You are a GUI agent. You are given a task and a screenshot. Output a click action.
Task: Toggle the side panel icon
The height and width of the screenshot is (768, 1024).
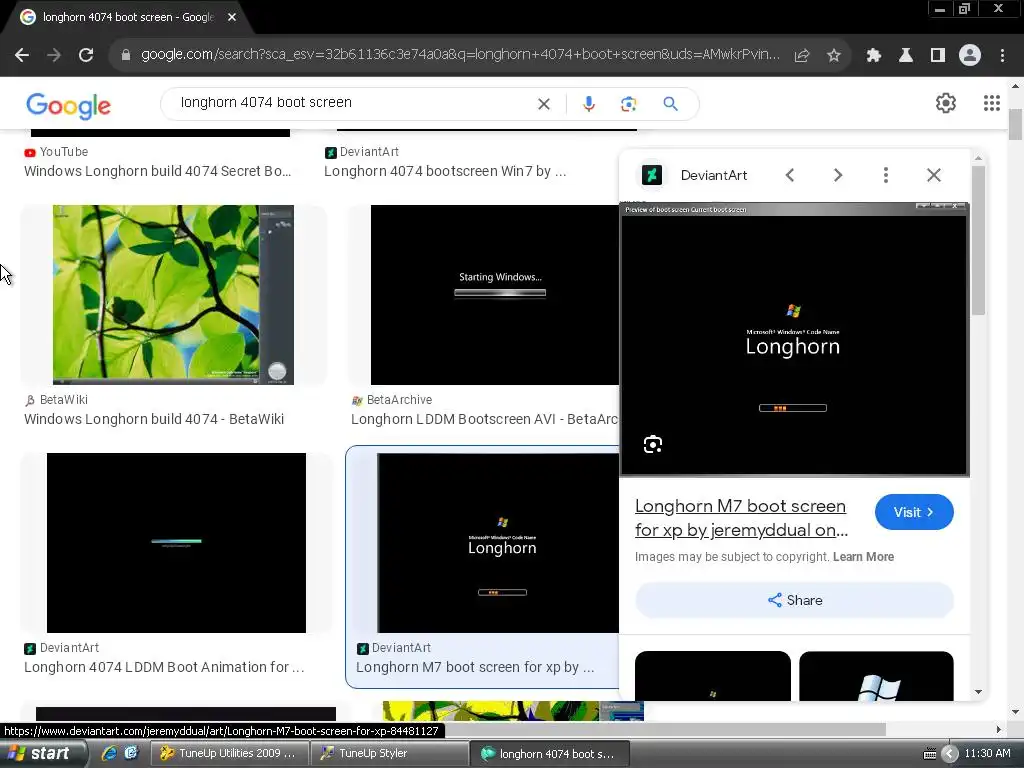tap(938, 55)
